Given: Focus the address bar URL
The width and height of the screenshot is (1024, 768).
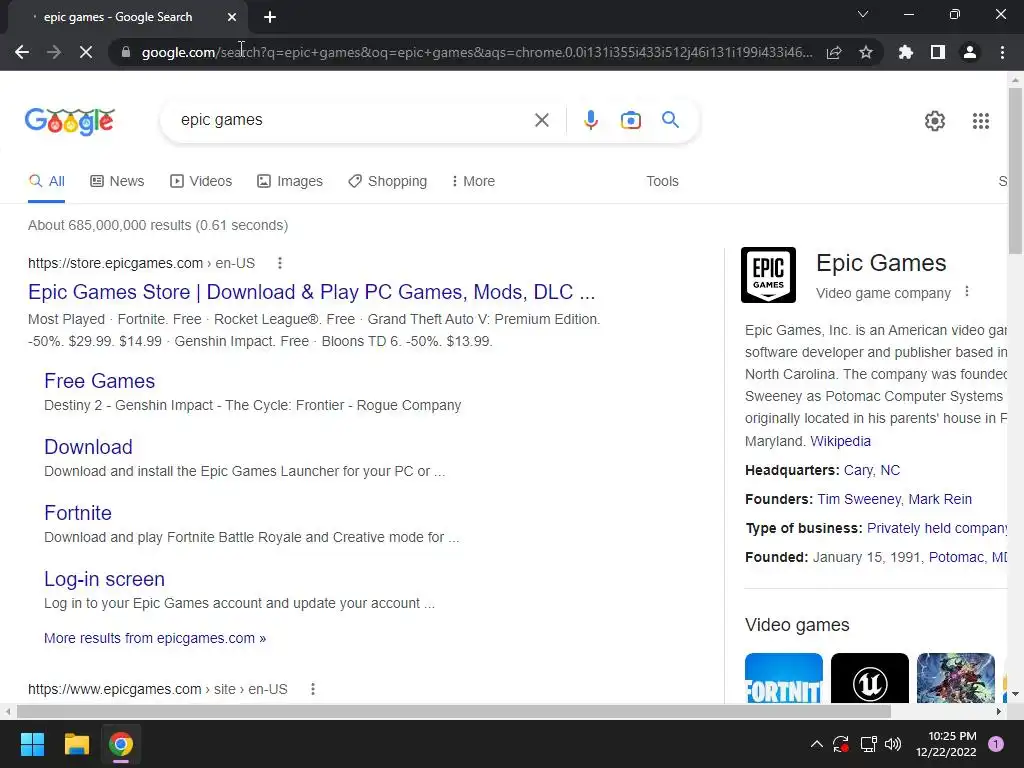Looking at the screenshot, I should 477,52.
